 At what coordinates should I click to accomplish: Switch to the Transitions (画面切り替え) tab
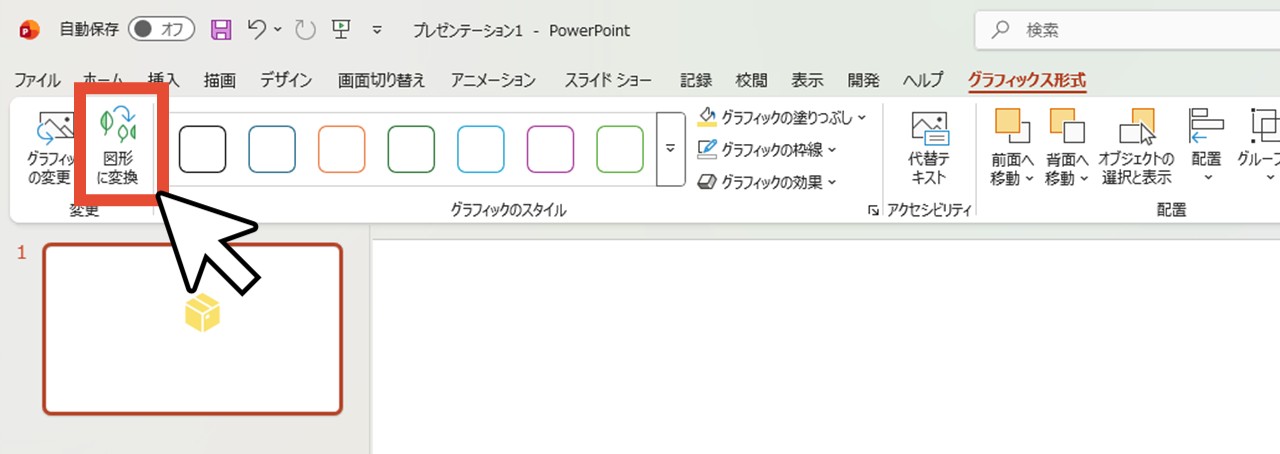point(381,80)
